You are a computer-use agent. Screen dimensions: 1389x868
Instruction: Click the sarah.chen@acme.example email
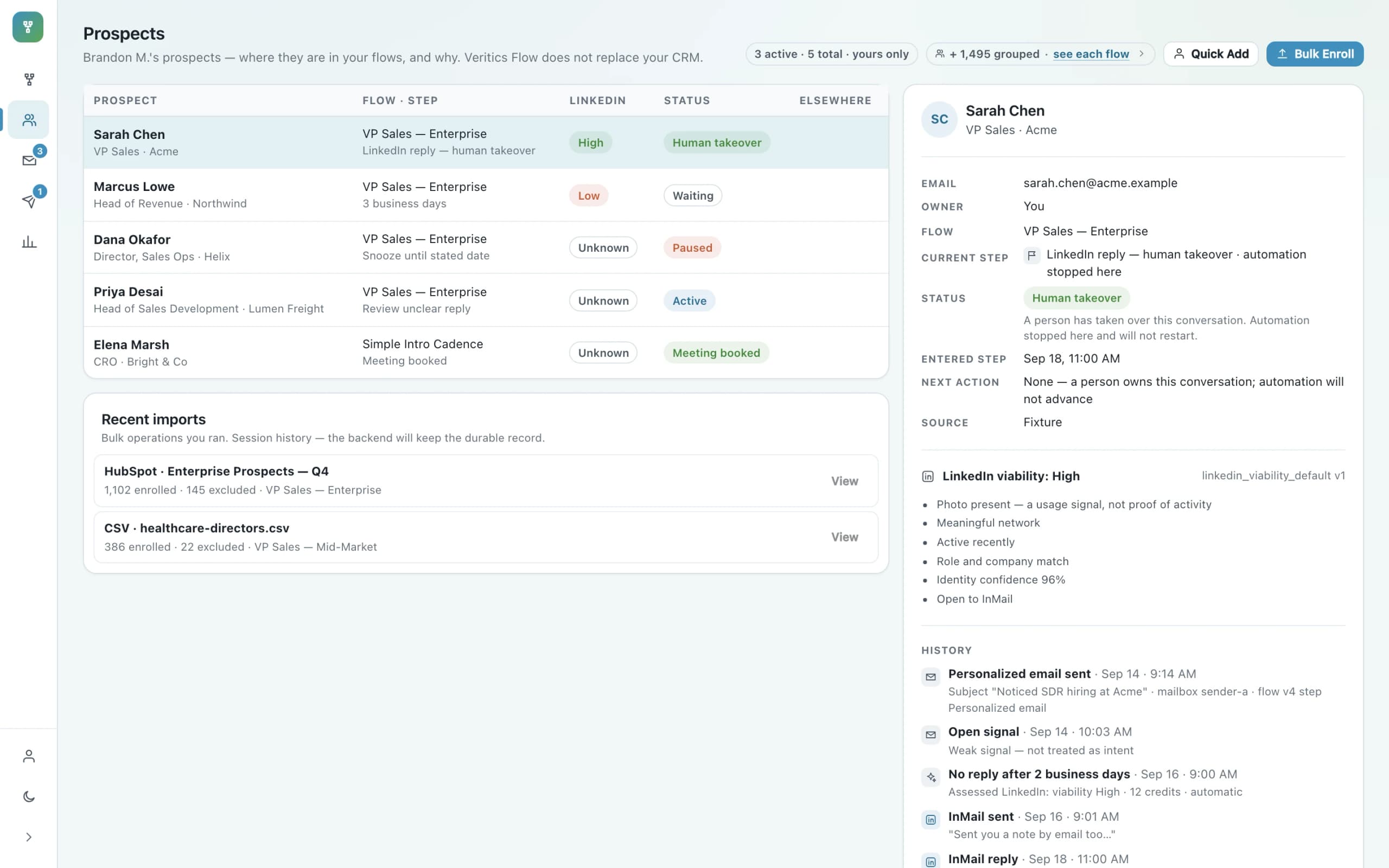1100,183
